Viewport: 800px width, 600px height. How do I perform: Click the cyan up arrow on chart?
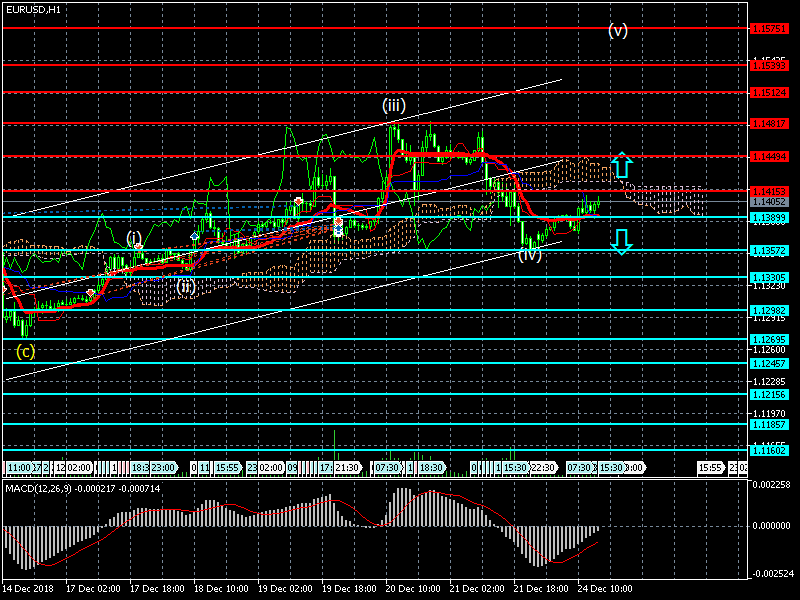621,165
